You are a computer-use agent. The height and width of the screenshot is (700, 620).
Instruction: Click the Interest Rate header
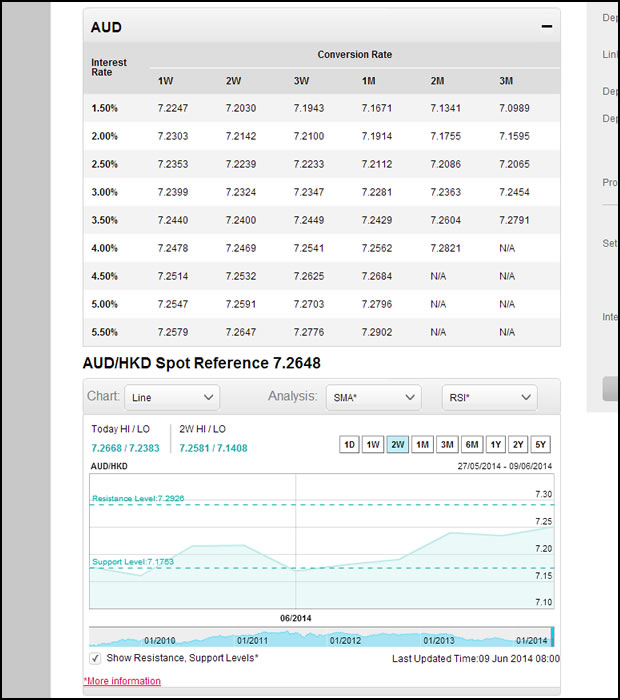(109, 67)
